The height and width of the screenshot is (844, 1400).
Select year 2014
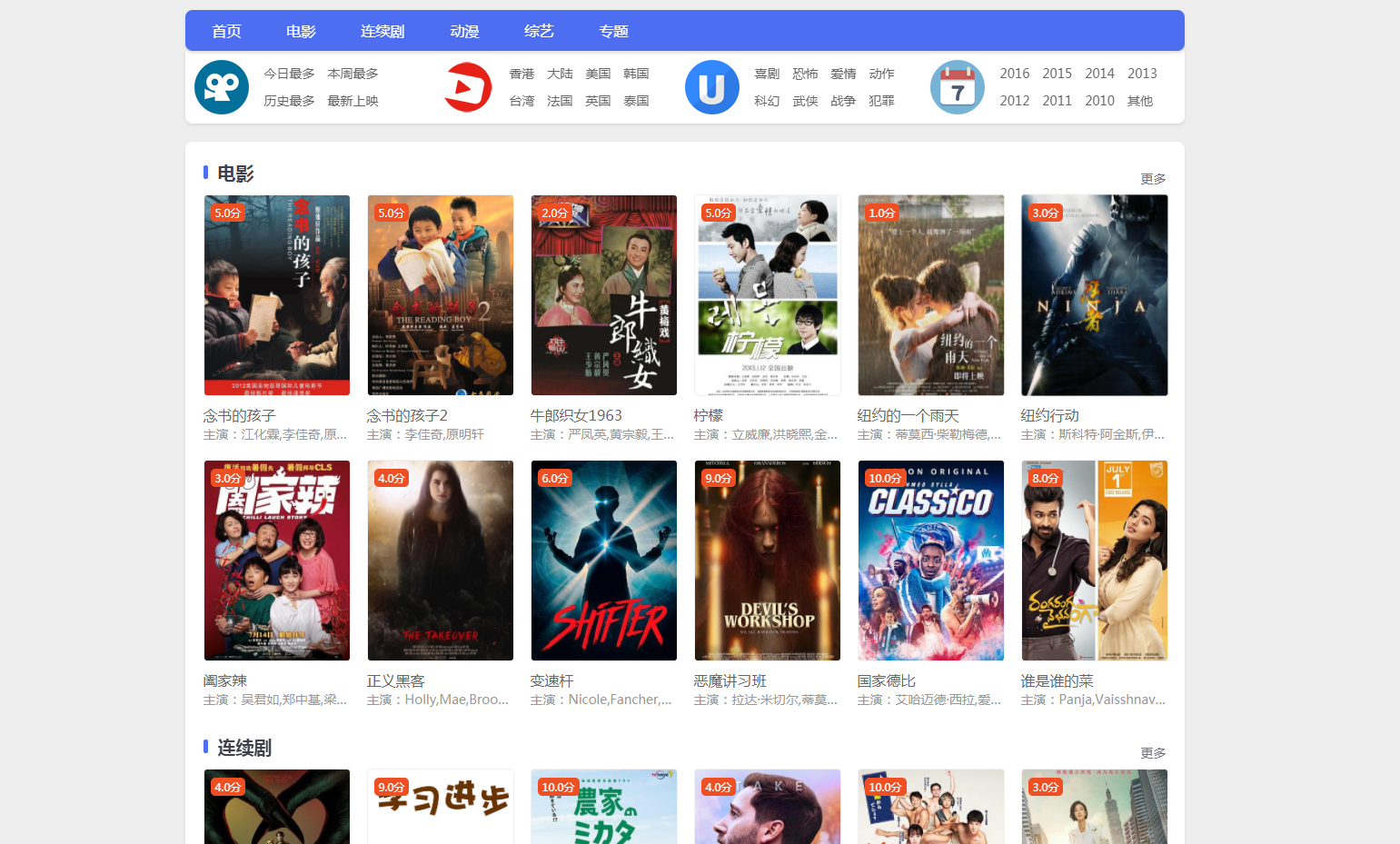coord(1099,74)
